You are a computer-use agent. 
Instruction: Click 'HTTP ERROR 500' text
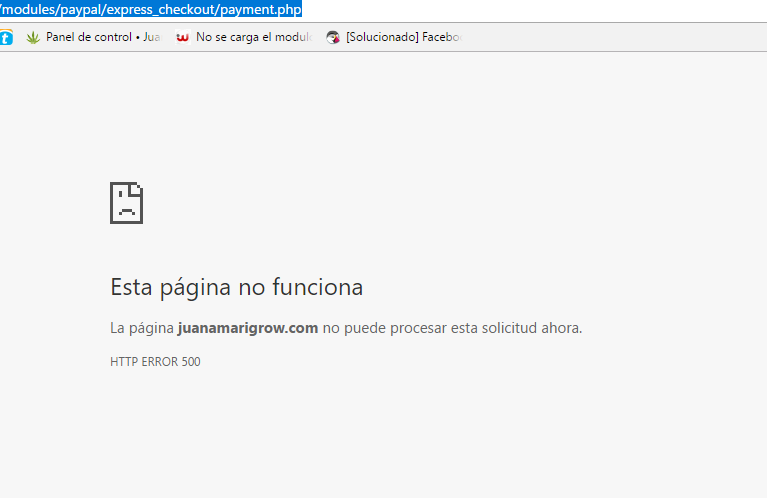click(155, 362)
